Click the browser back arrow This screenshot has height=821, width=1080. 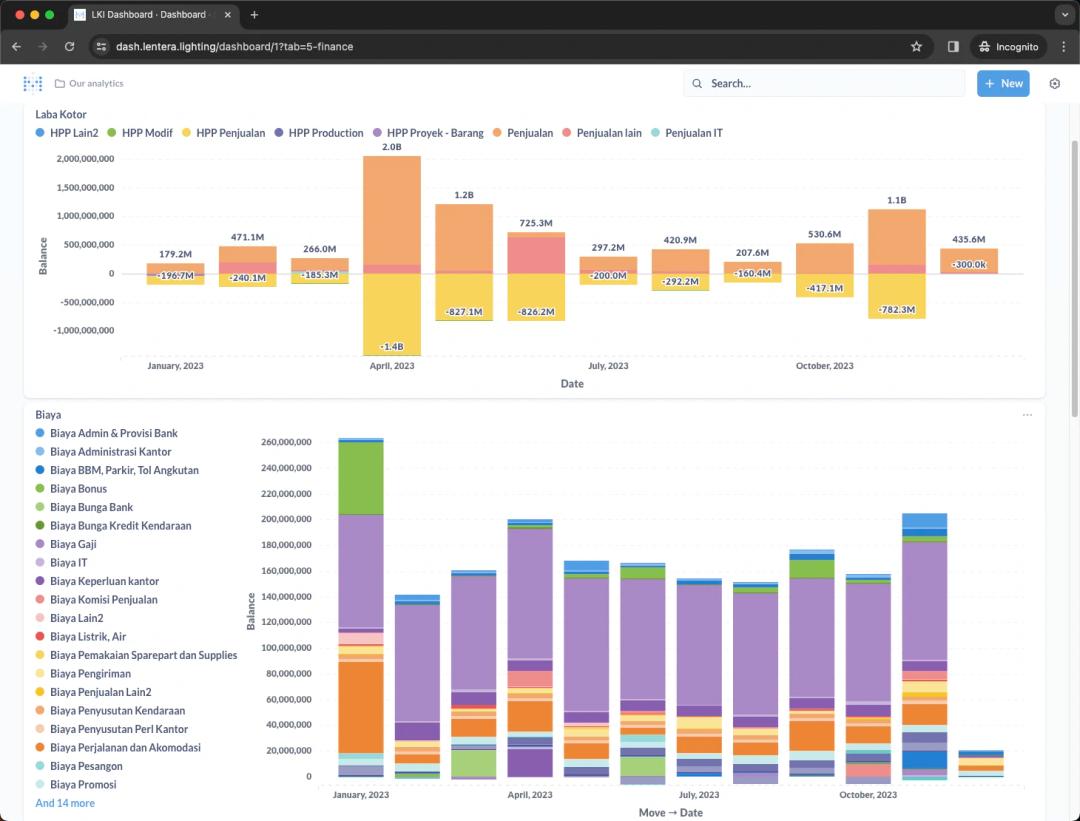pyautogui.click(x=17, y=47)
